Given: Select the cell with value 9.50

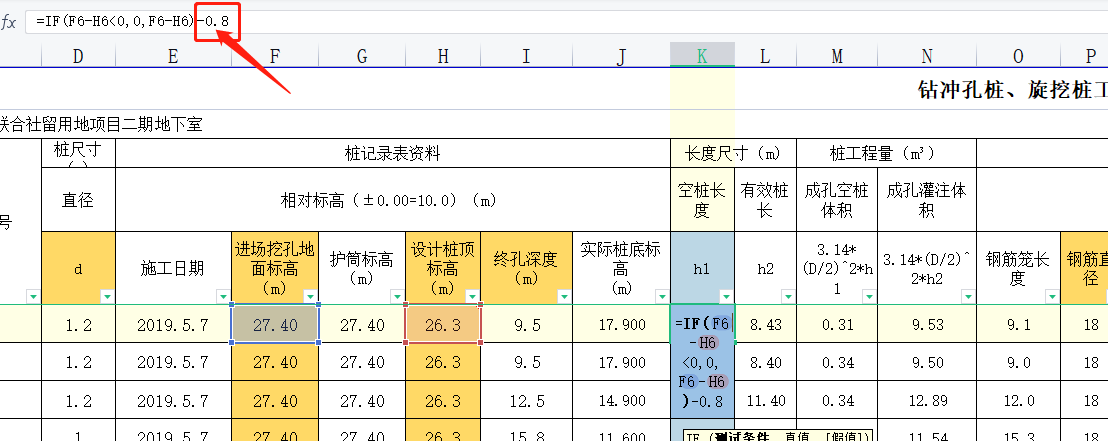Looking at the screenshot, I should click(927, 363).
